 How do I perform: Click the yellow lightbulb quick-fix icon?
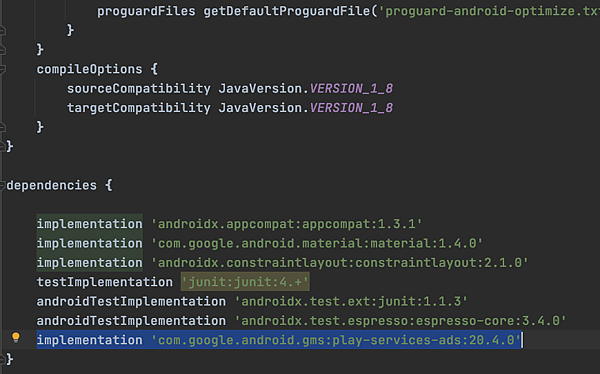[16, 337]
